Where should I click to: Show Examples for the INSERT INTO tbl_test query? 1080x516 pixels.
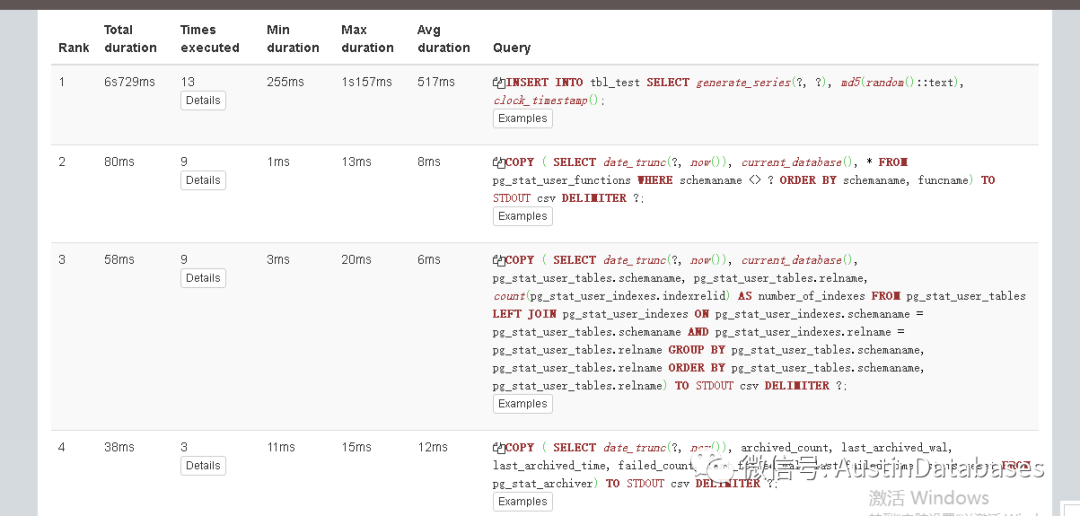coord(522,119)
